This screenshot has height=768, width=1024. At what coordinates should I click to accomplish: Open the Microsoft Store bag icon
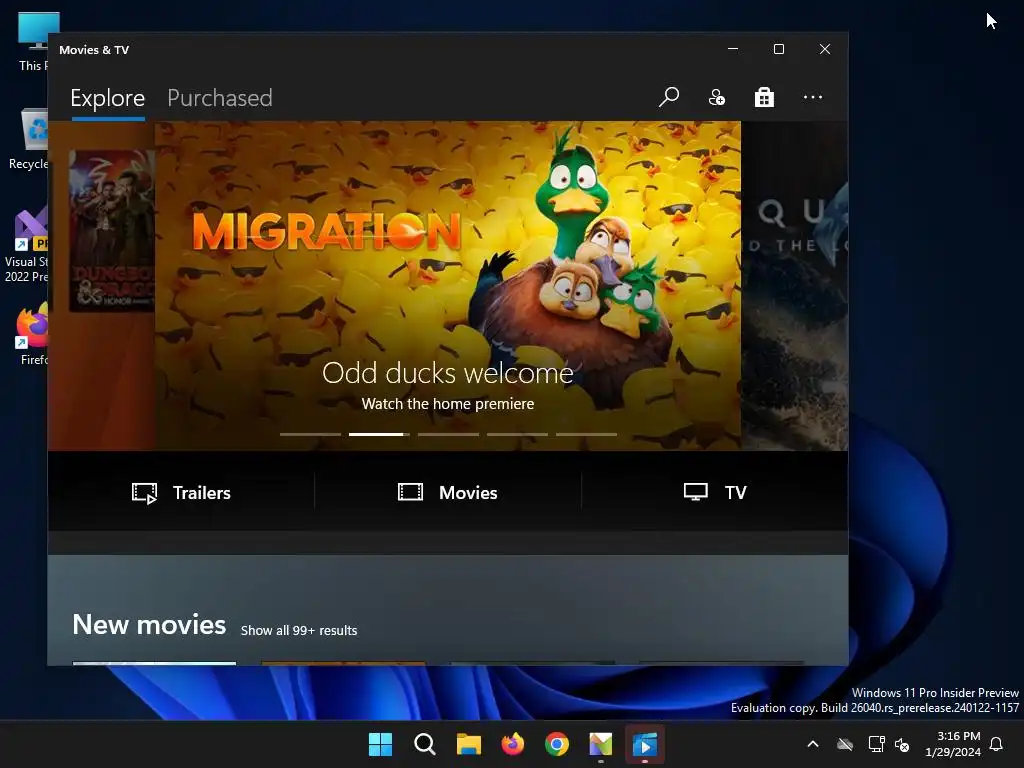(764, 97)
